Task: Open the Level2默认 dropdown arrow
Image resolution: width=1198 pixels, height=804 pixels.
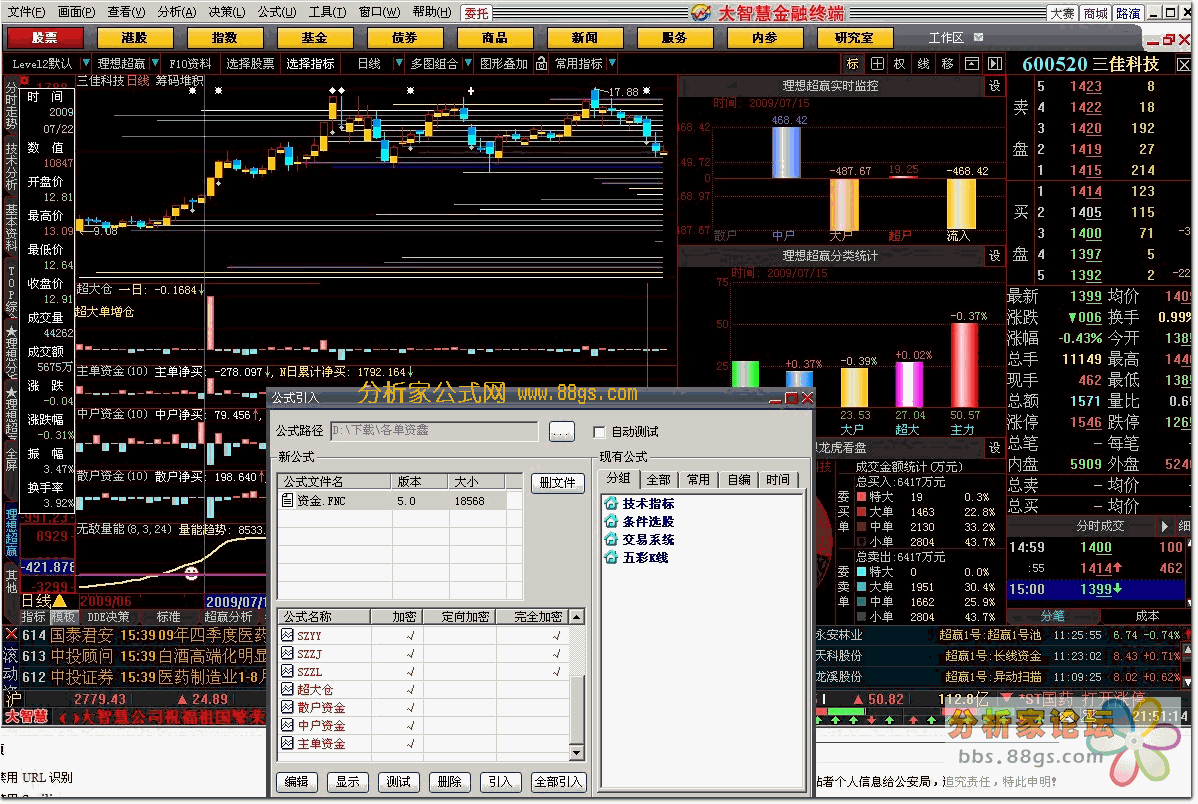Action: [86, 63]
